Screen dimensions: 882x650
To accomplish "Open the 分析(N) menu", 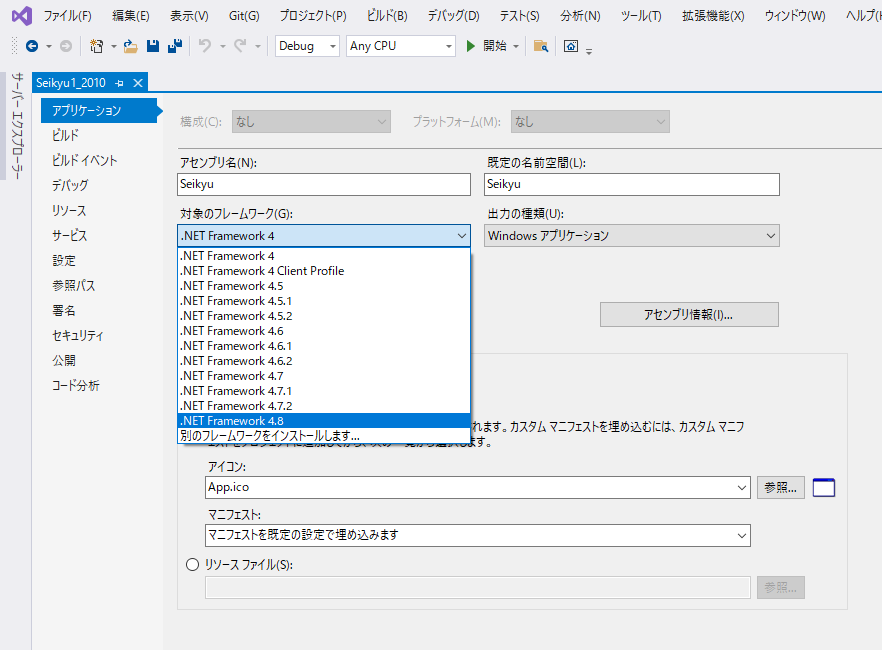I will (580, 16).
